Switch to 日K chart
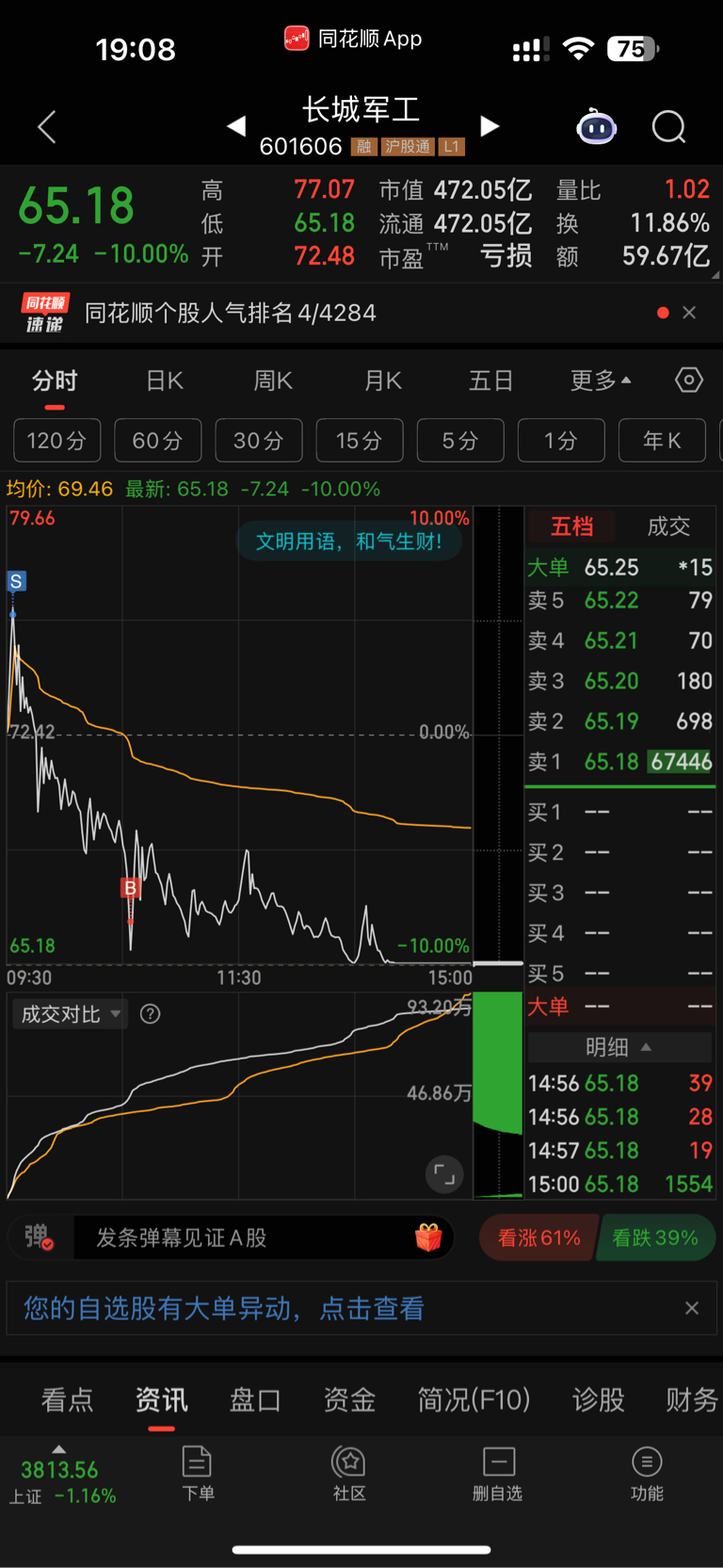723x1568 pixels. tap(165, 380)
